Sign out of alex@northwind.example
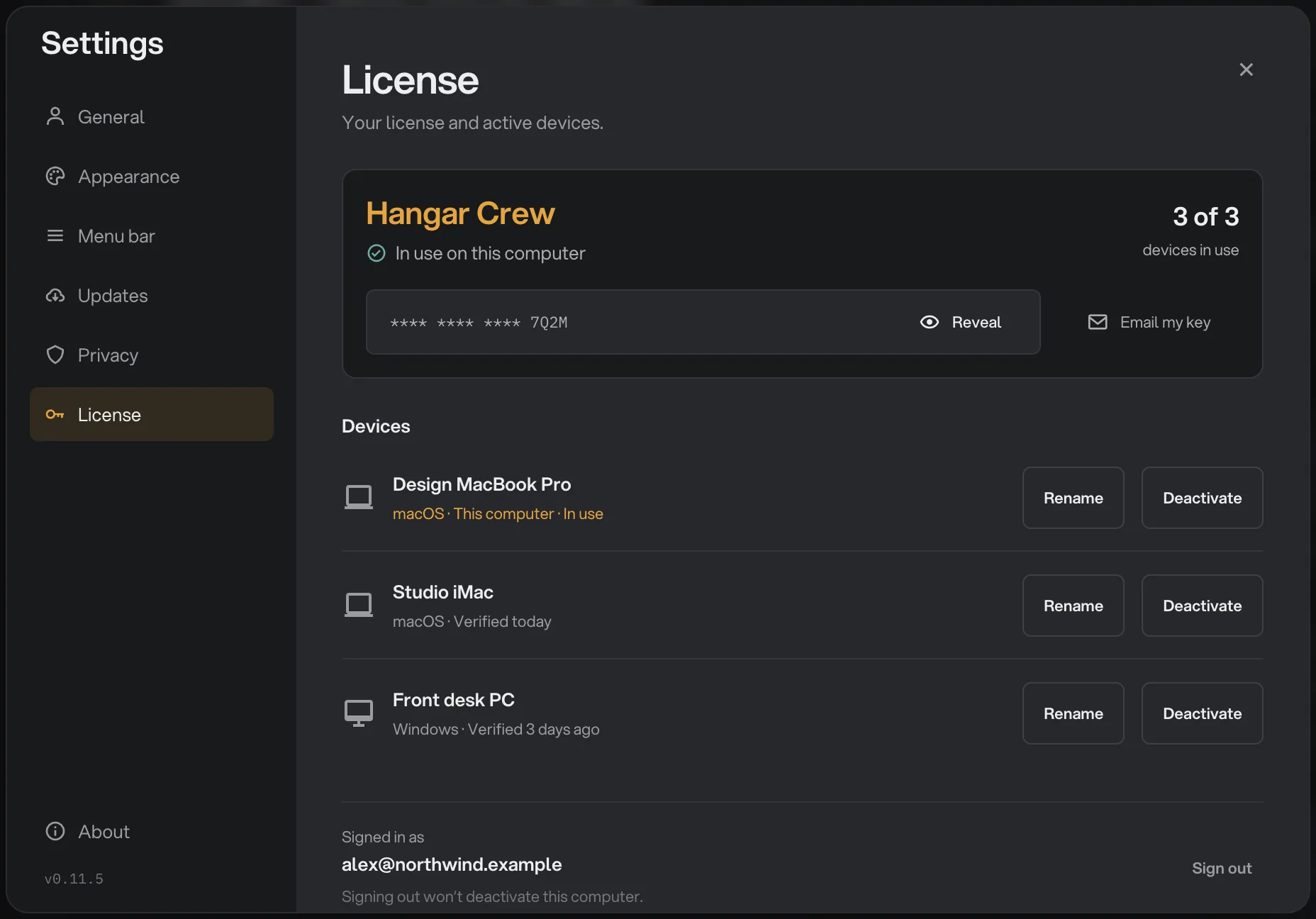This screenshot has width=1316, height=919. click(x=1222, y=868)
